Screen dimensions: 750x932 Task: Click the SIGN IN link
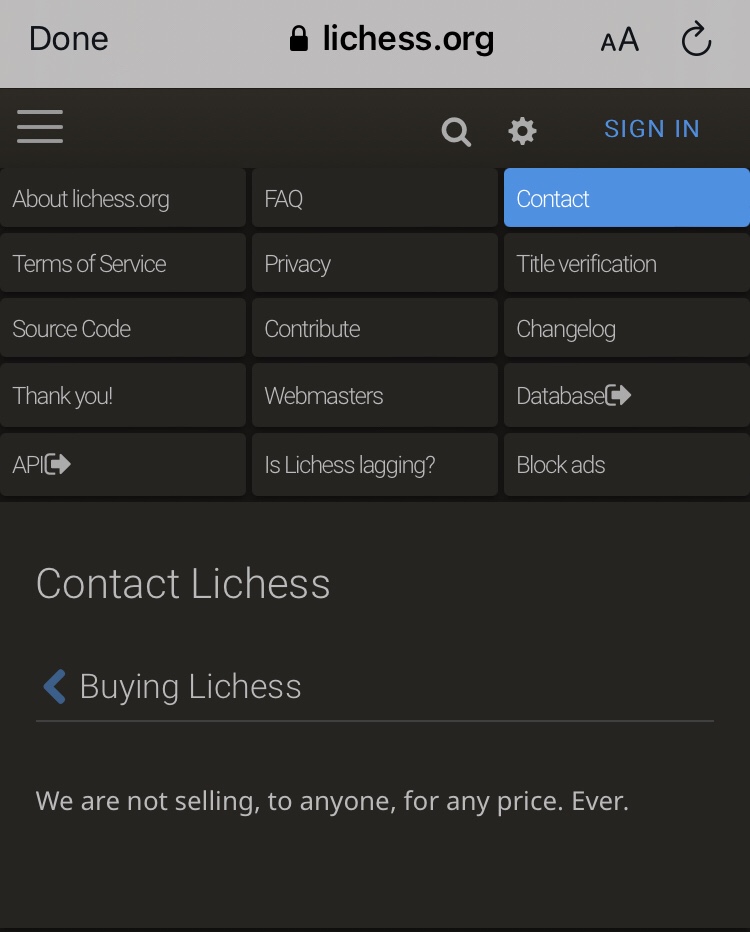(x=651, y=129)
